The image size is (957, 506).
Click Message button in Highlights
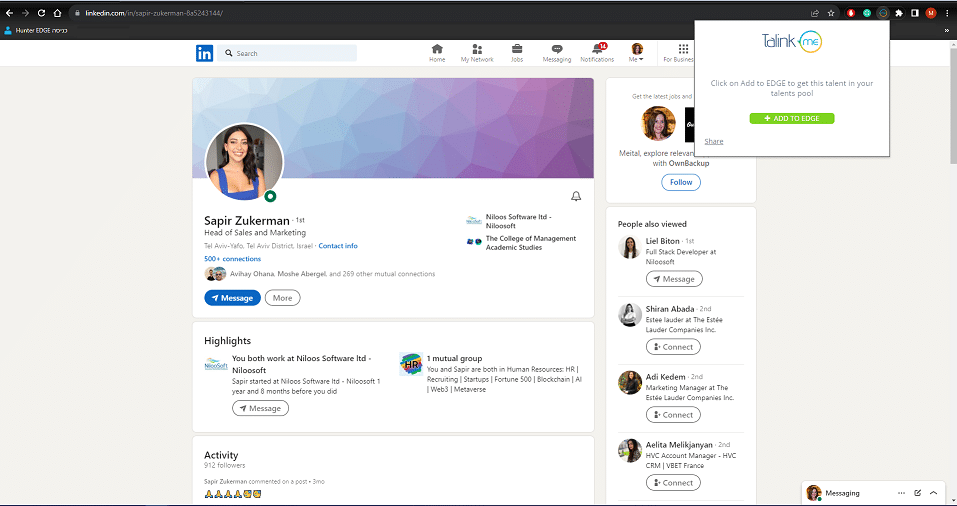pyautogui.click(x=260, y=408)
